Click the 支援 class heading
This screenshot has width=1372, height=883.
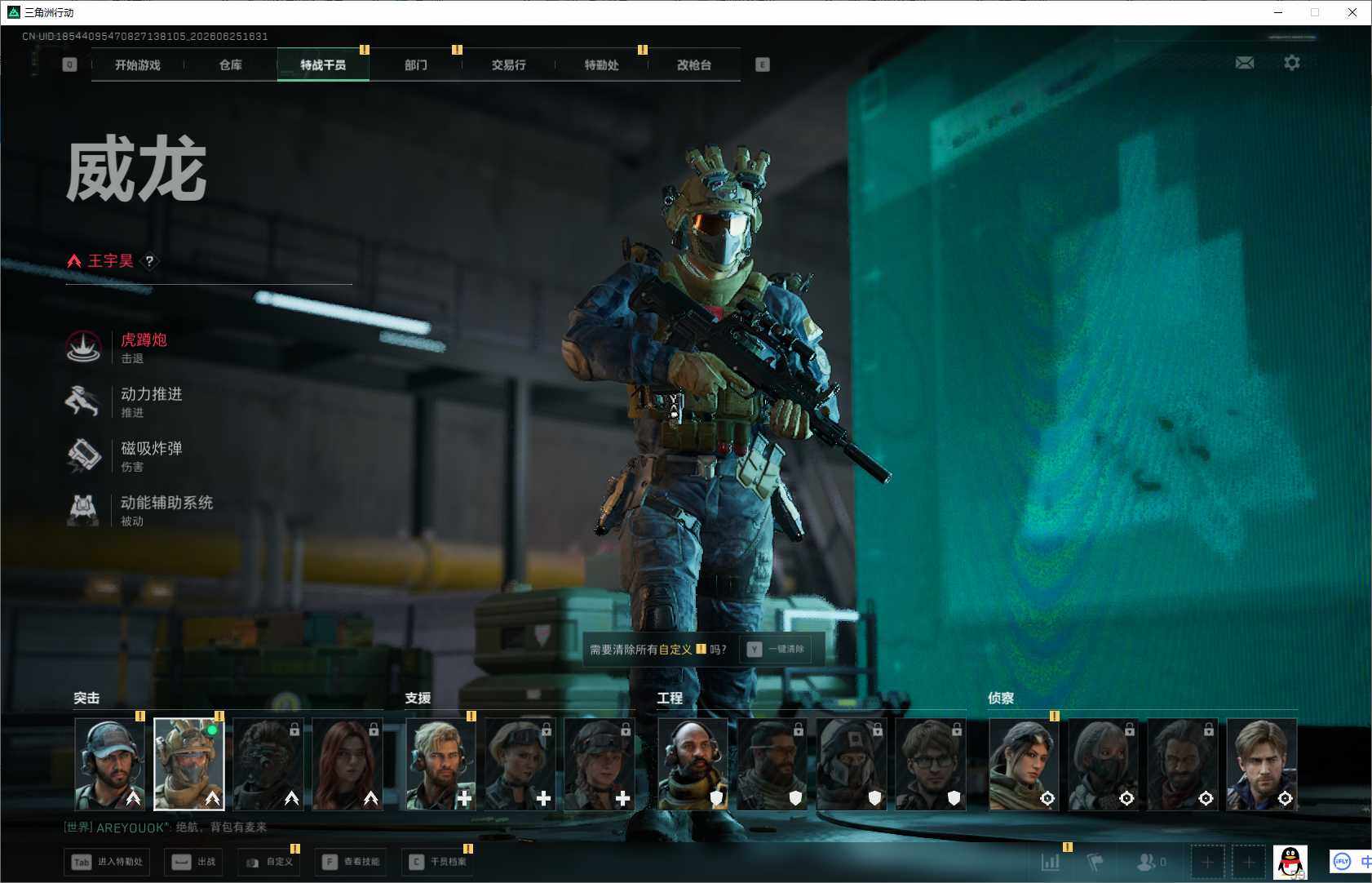(418, 698)
